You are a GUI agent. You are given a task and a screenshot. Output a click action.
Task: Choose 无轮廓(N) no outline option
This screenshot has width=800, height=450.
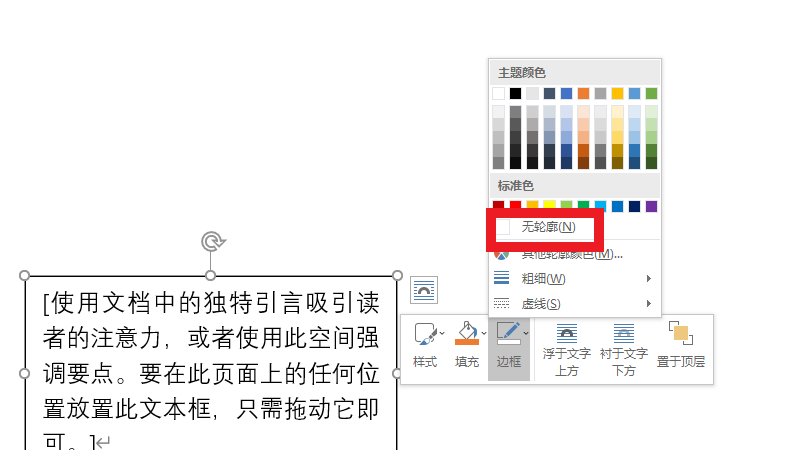tap(547, 228)
